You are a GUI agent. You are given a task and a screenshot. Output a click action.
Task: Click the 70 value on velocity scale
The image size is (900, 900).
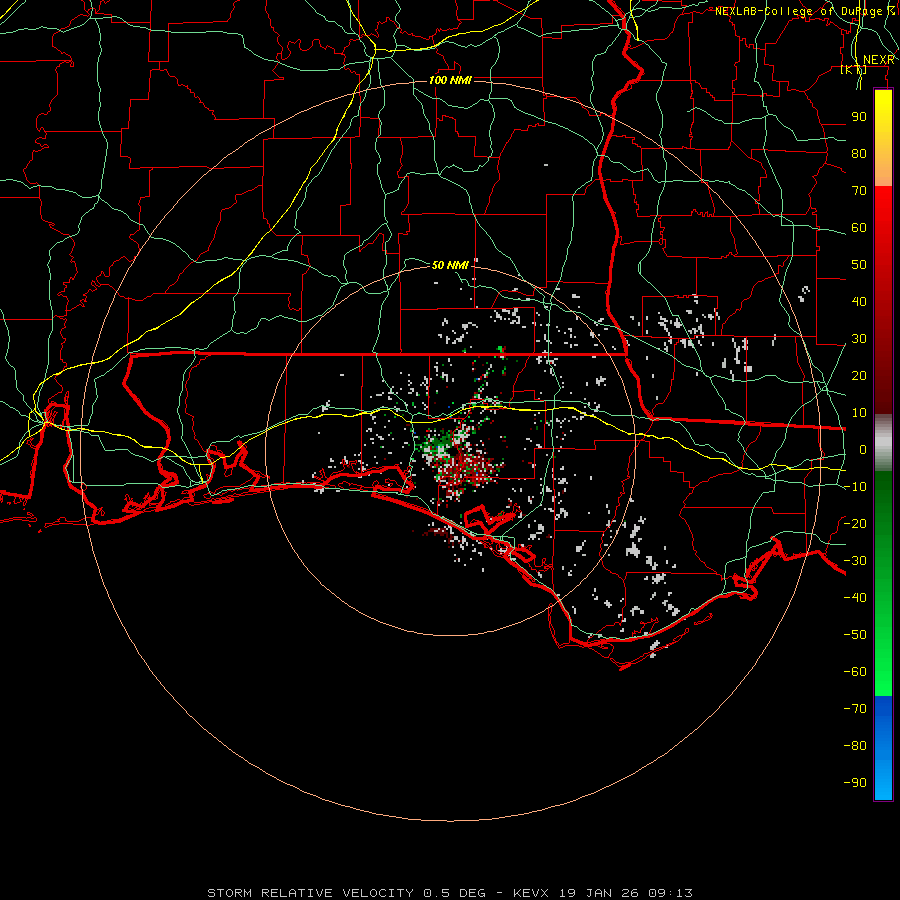click(x=859, y=191)
